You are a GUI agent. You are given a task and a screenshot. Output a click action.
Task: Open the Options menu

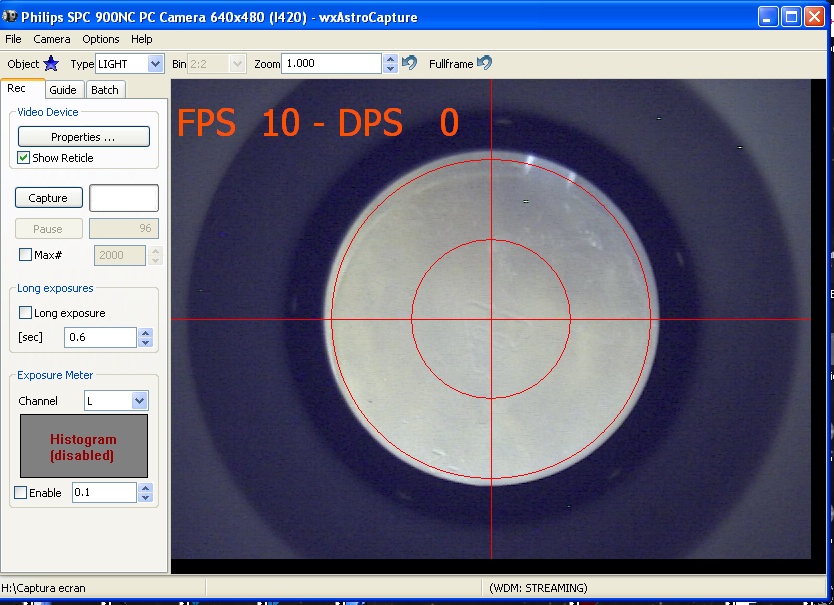[x=101, y=39]
